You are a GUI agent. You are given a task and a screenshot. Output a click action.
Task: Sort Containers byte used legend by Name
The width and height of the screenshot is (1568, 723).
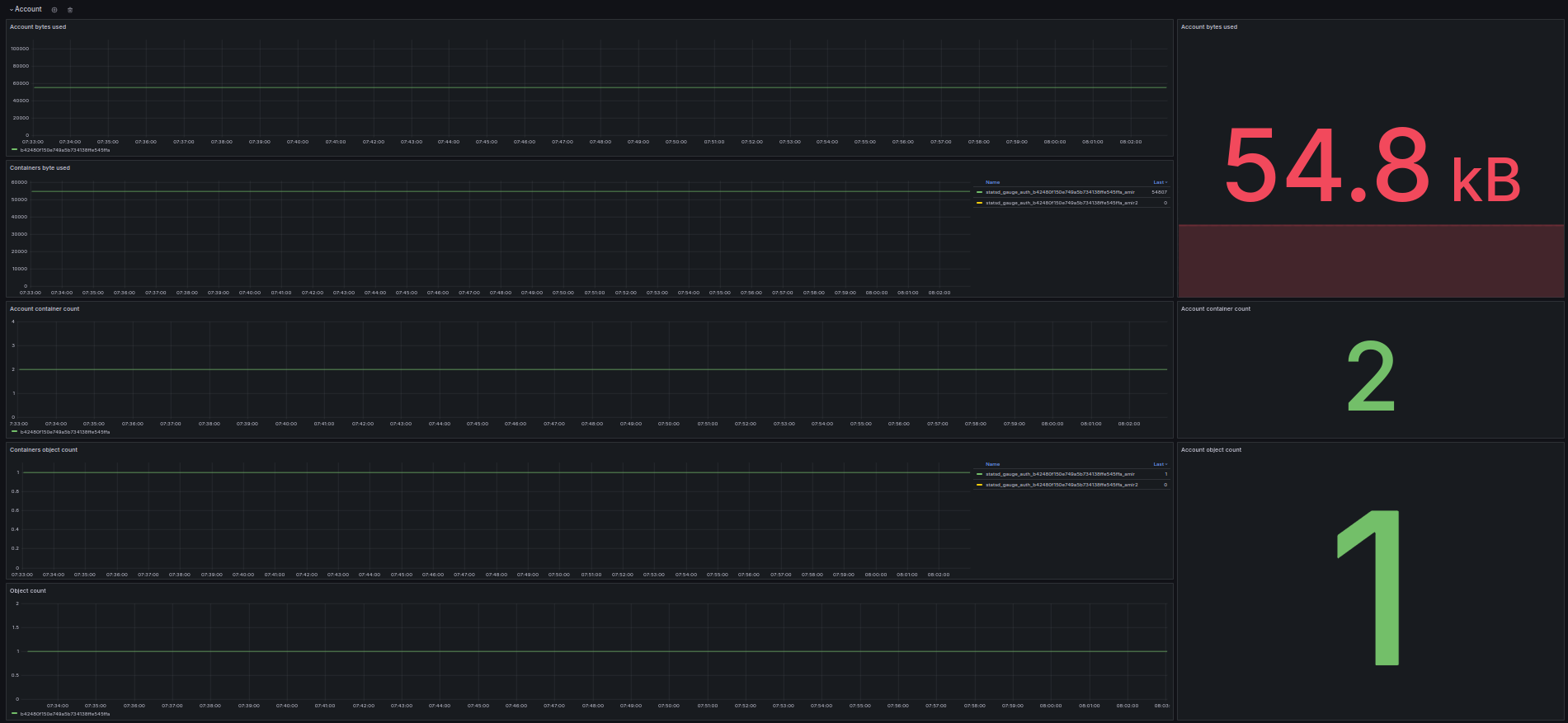pos(992,182)
